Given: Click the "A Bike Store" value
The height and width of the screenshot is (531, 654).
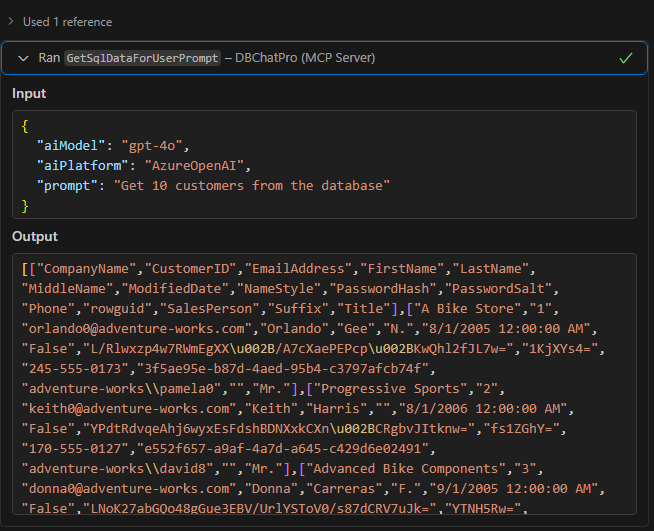Looking at the screenshot, I should 468,309.
